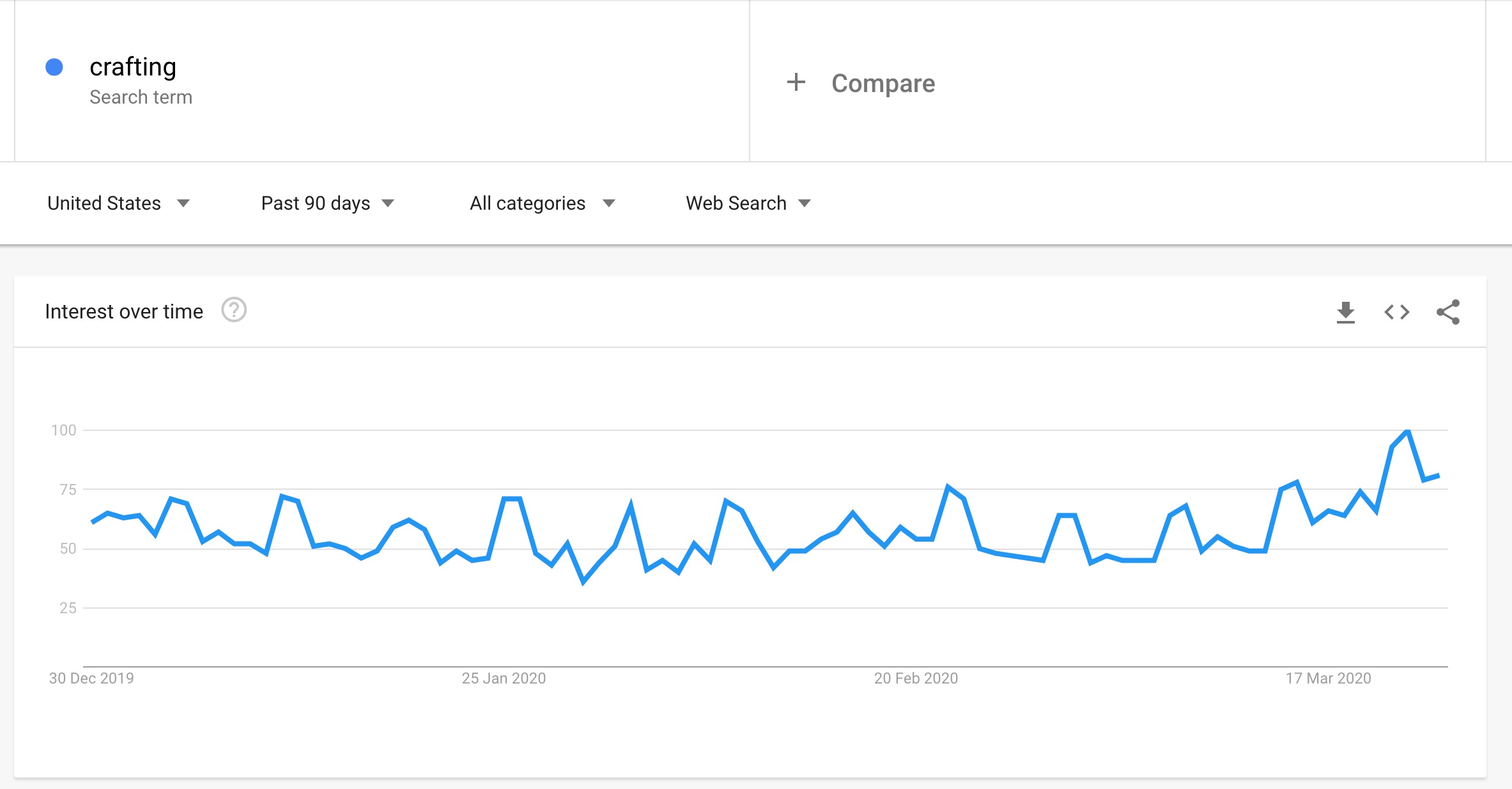Image resolution: width=1512 pixels, height=789 pixels.
Task: Click the Interest over time heading
Action: tap(124, 311)
